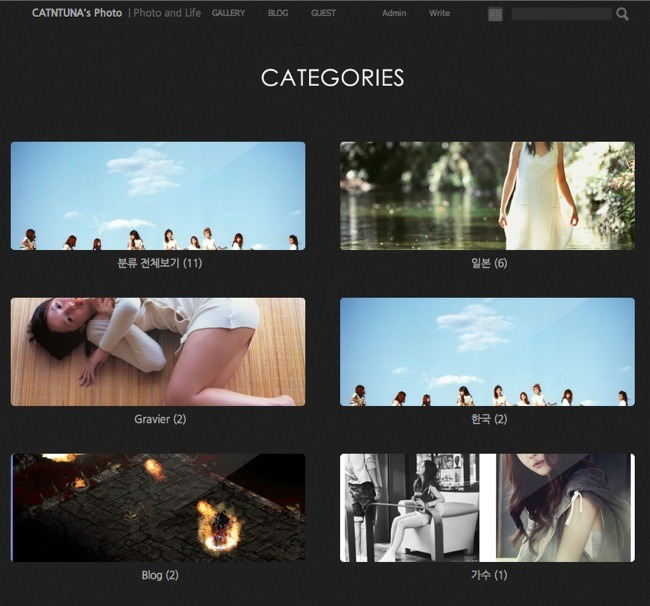Select the thumbnail above 일본 (6)
Screen dimensions: 650x606
(487, 196)
